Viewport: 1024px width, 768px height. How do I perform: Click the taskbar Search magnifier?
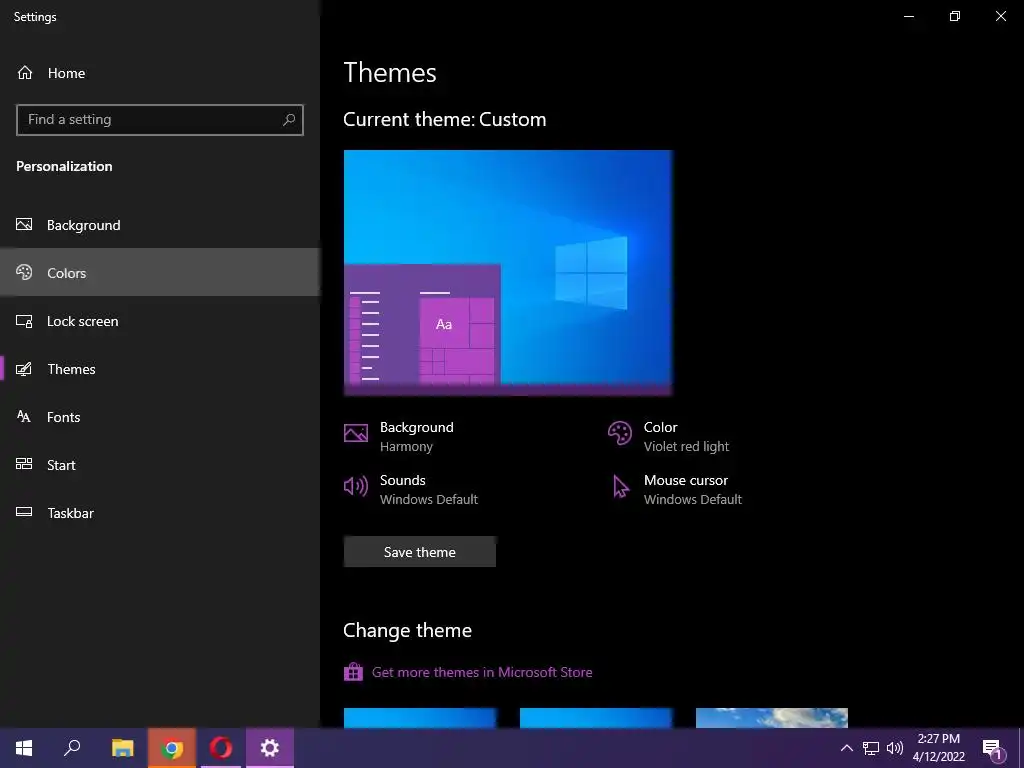[x=72, y=748]
